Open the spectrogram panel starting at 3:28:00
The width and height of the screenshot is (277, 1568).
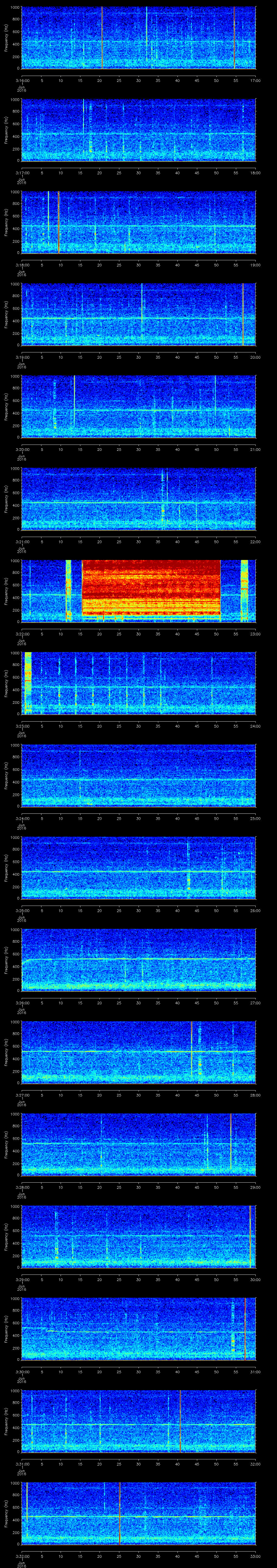[139, 1144]
